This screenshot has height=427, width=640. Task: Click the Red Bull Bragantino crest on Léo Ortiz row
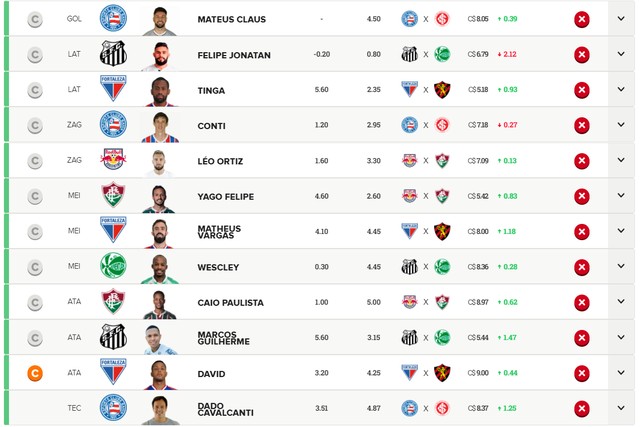point(113,159)
